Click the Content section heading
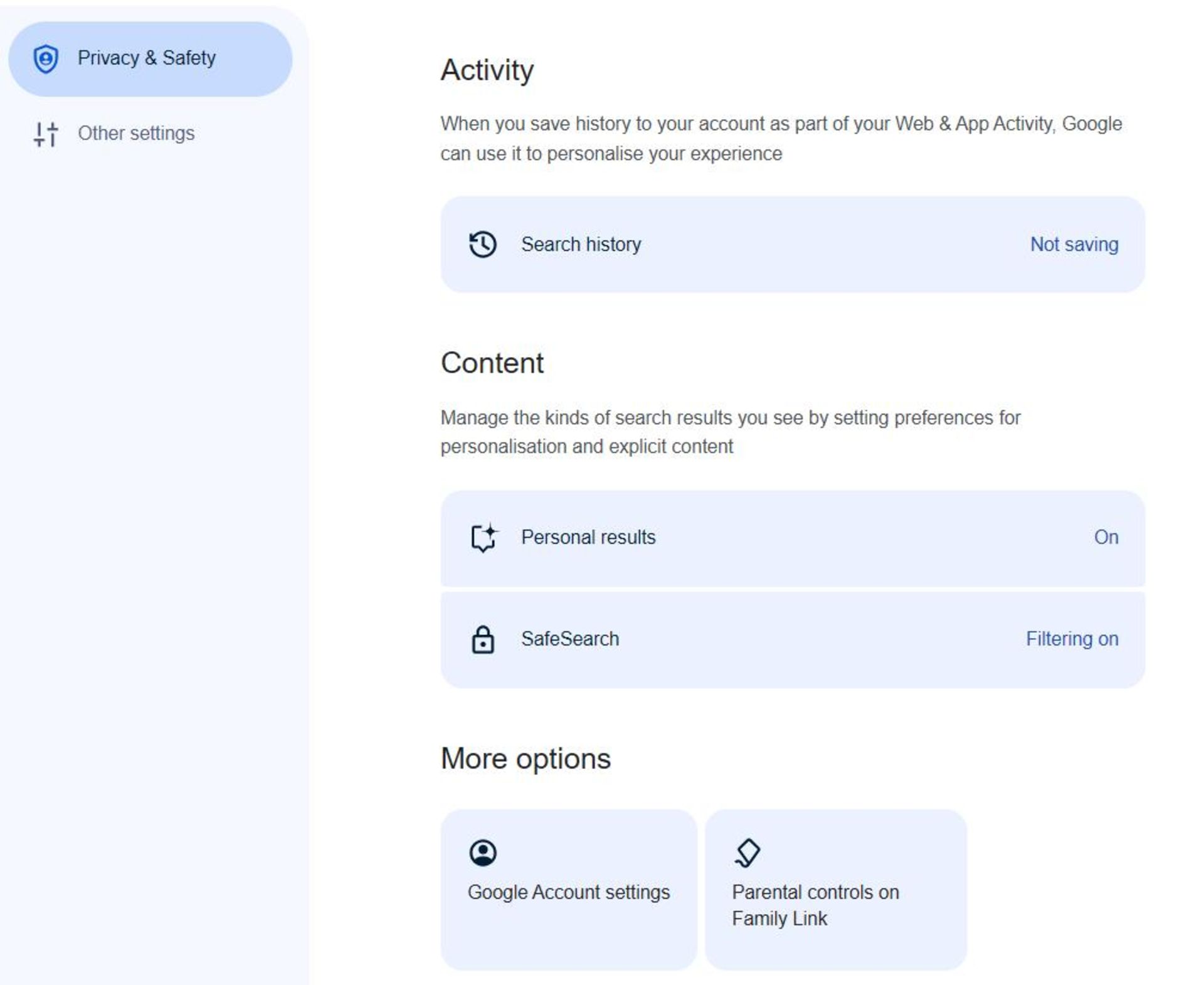 tap(492, 363)
